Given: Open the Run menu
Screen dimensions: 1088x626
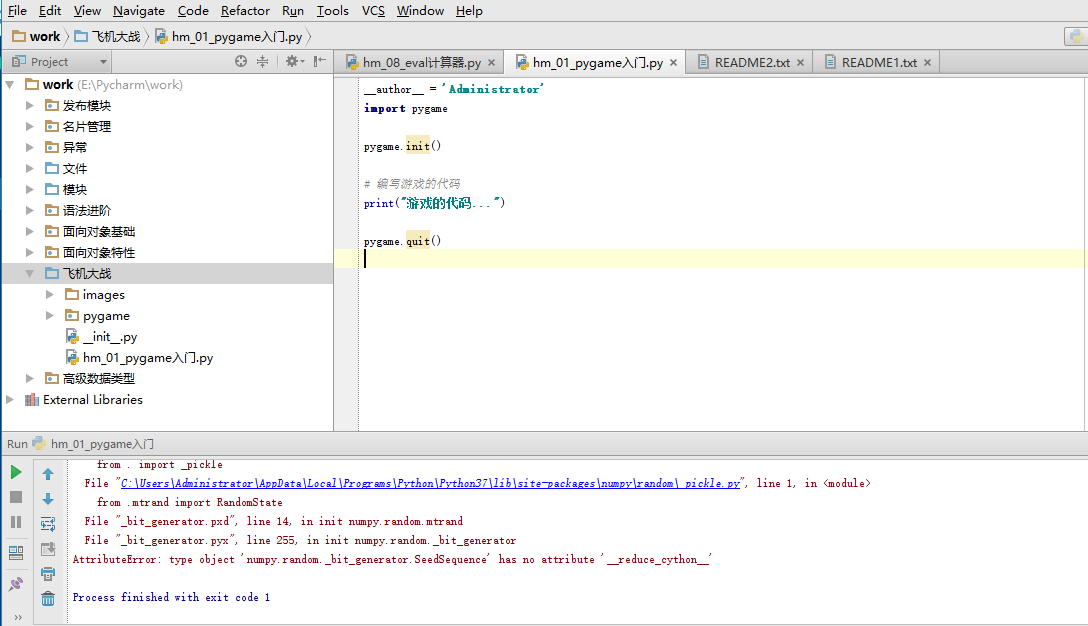Looking at the screenshot, I should click(293, 10).
